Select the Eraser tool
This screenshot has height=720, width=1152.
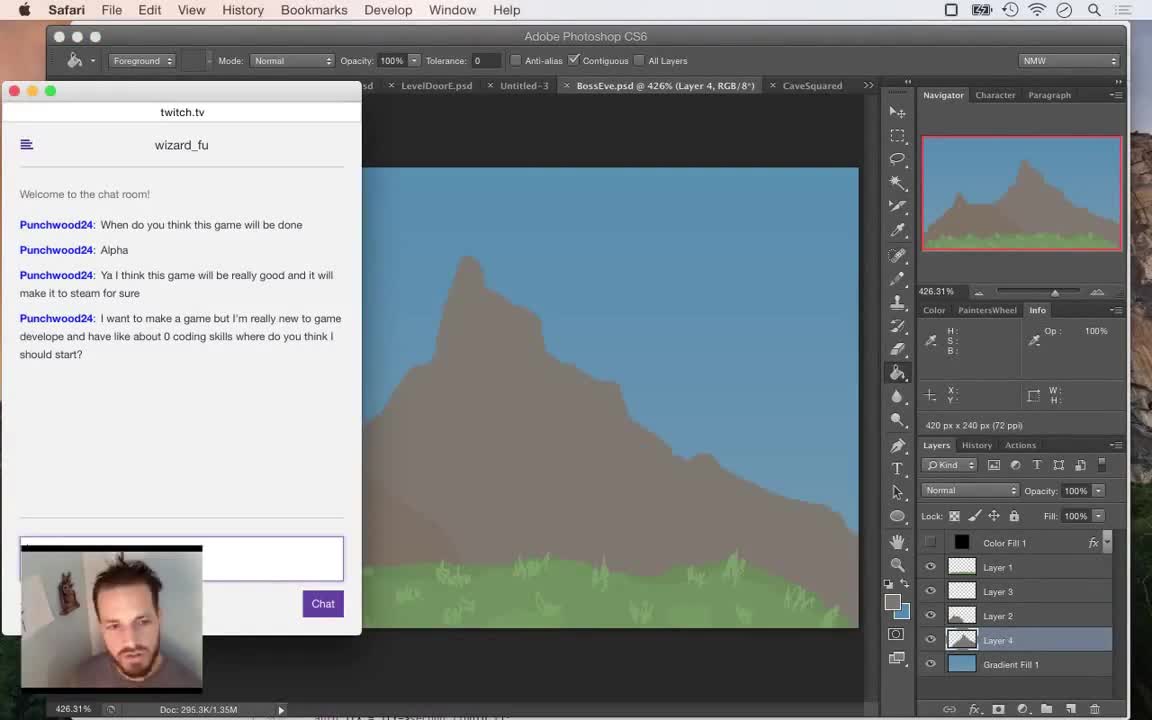pyautogui.click(x=897, y=349)
